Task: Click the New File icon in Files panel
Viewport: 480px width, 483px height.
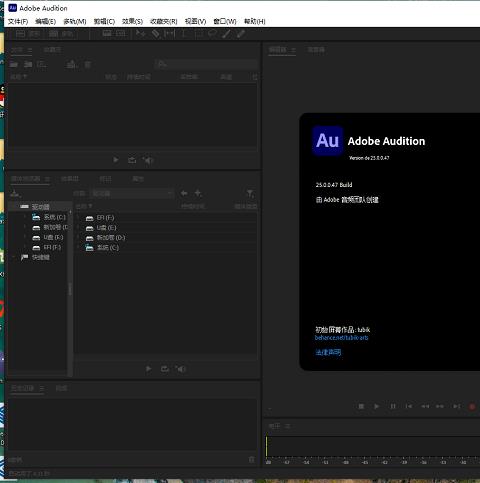Action: pos(41,64)
